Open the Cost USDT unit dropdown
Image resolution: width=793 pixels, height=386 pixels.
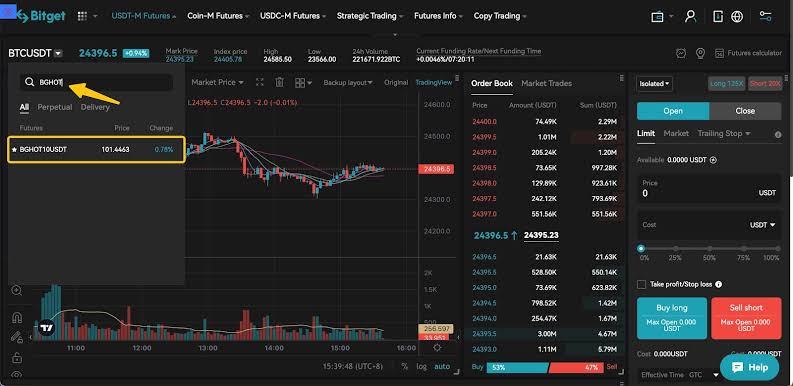pos(763,225)
